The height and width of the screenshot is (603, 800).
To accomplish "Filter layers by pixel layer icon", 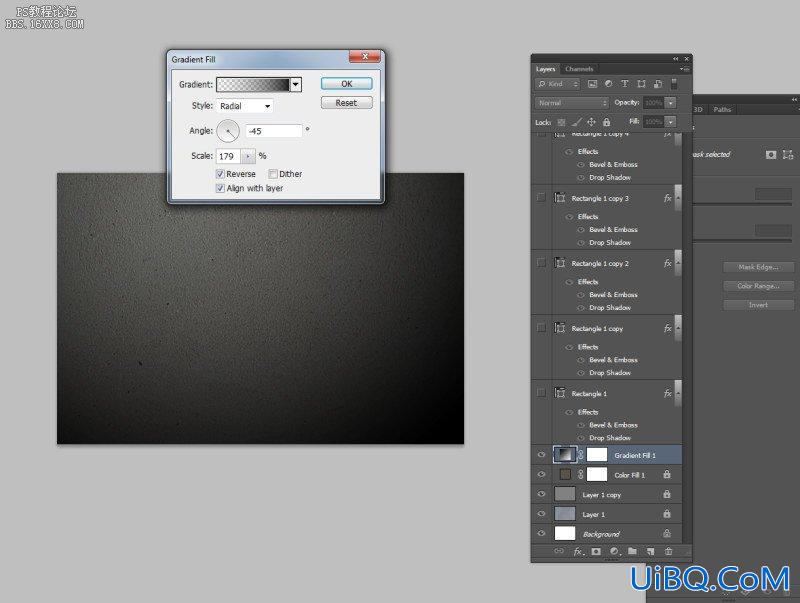I will coord(592,84).
